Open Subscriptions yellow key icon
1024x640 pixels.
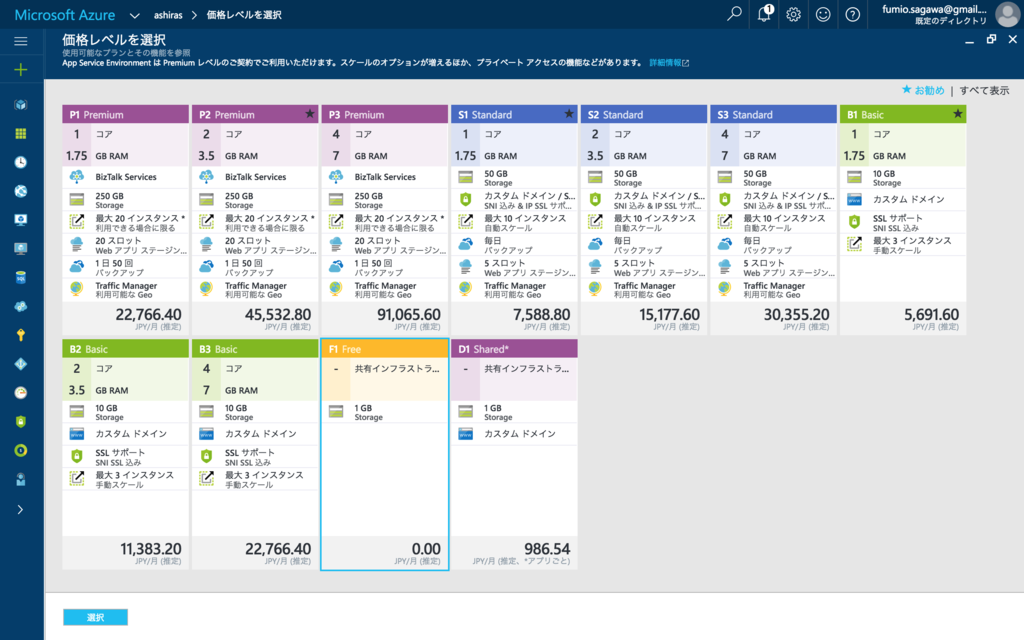click(21, 335)
